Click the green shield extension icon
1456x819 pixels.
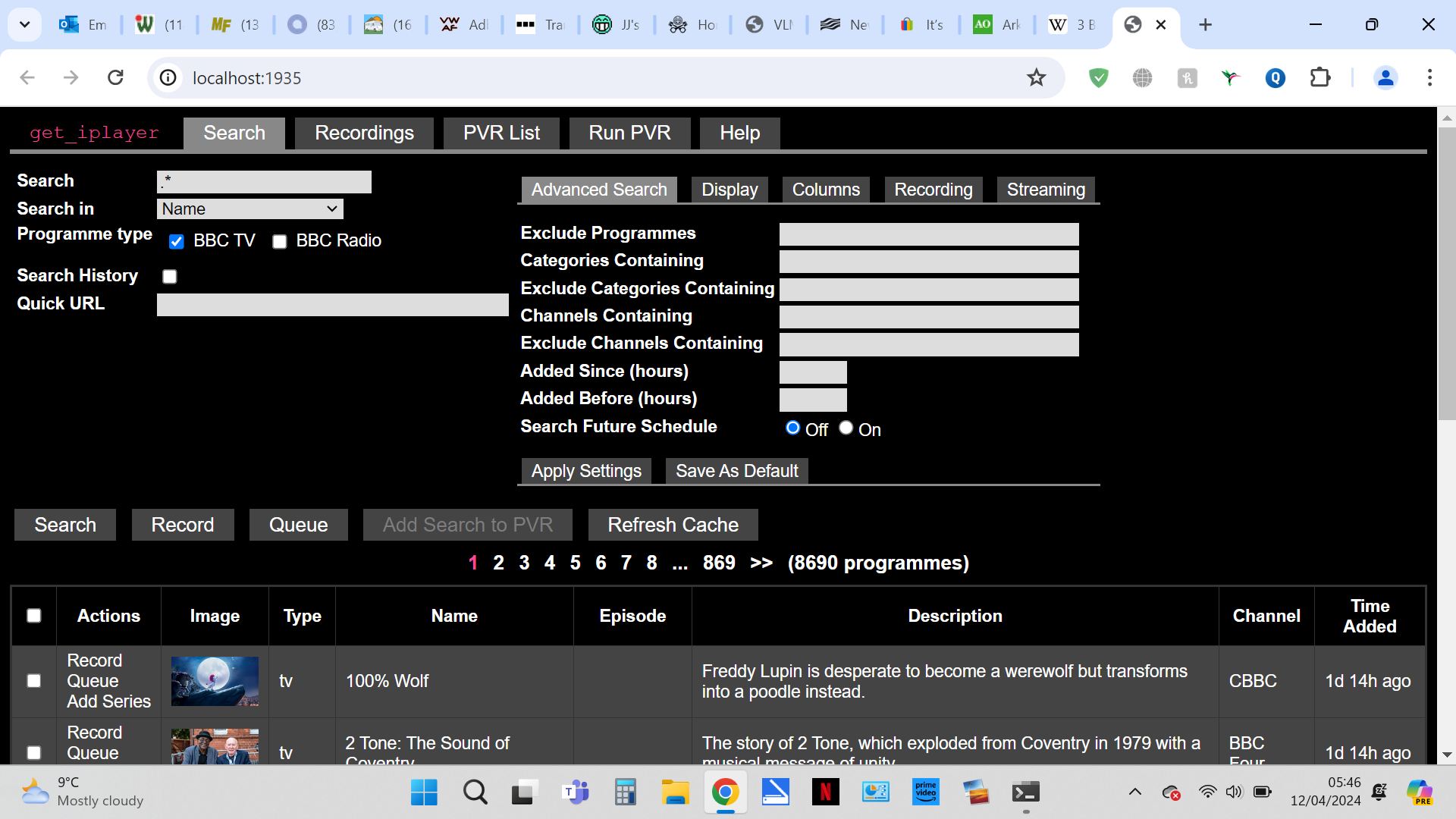pos(1098,77)
